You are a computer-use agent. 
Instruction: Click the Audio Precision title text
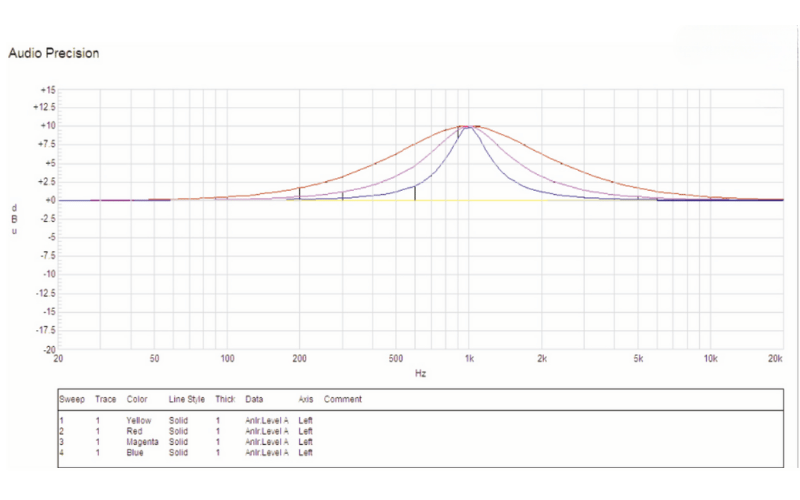pos(54,53)
